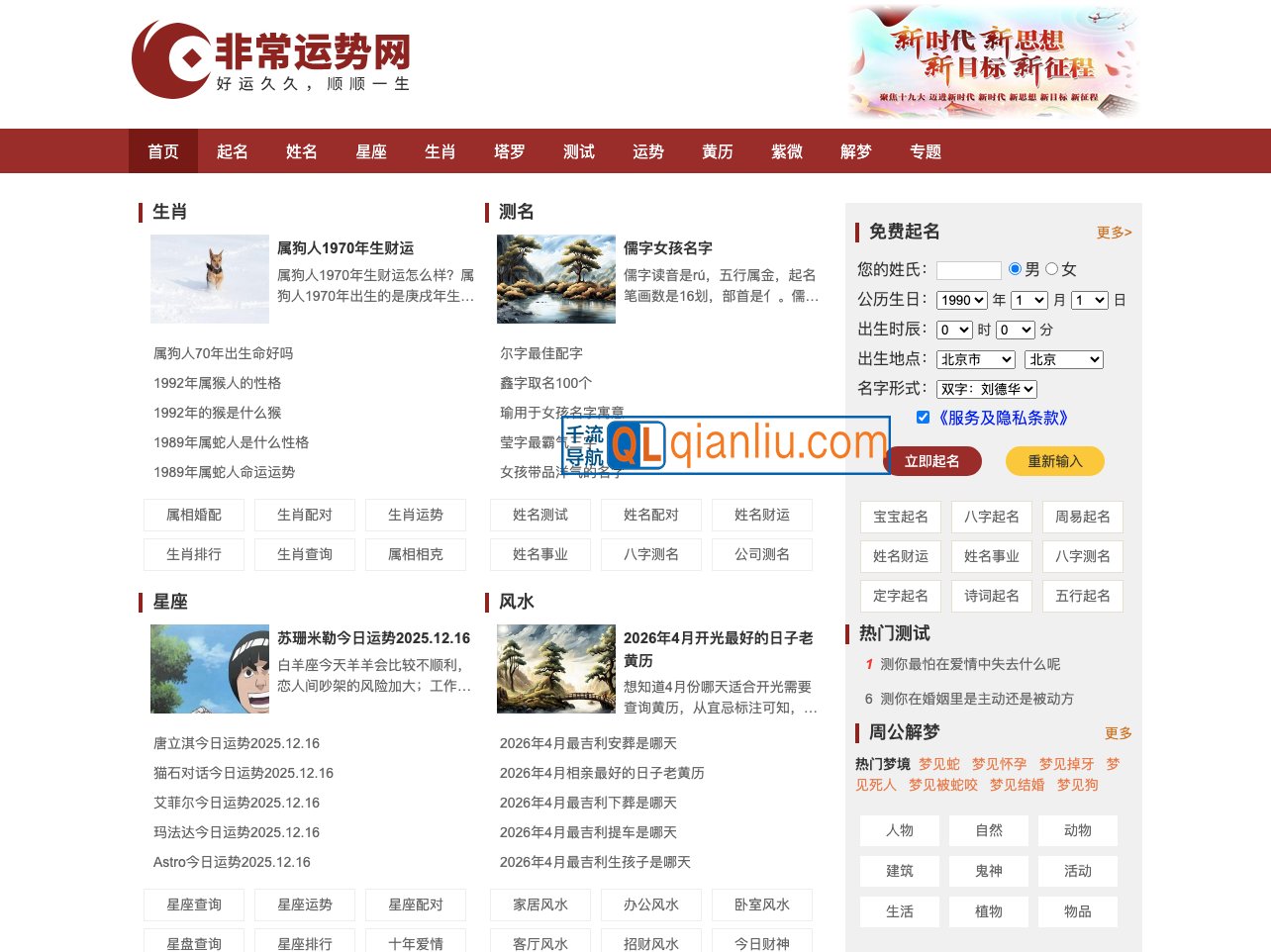Open the birth year 1990 dropdown

point(961,299)
